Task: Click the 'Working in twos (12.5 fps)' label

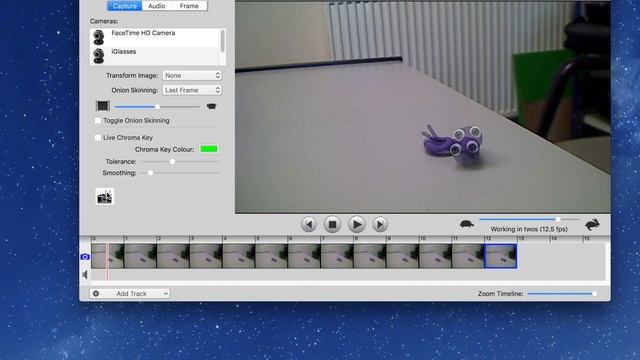Action: coord(529,229)
